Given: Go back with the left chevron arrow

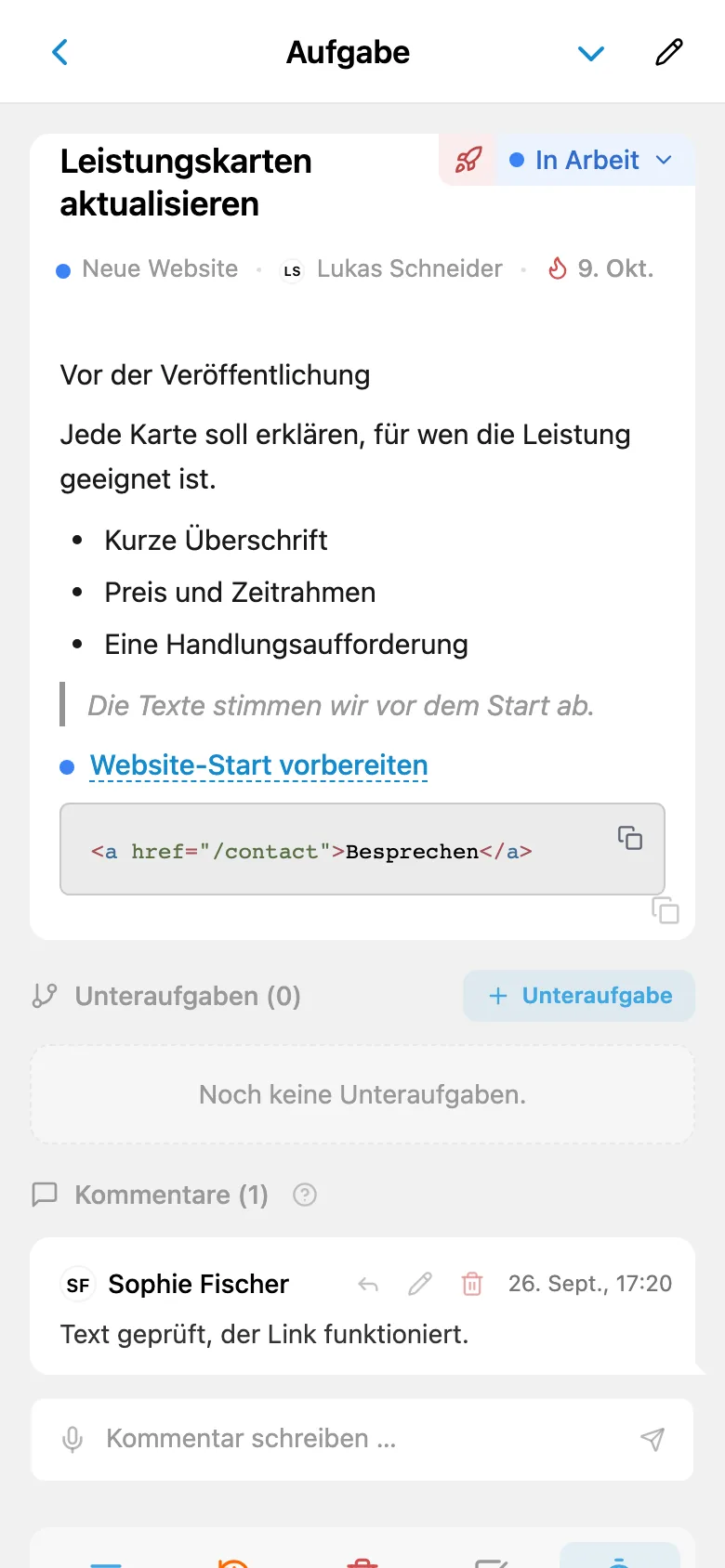Looking at the screenshot, I should tap(60, 52).
